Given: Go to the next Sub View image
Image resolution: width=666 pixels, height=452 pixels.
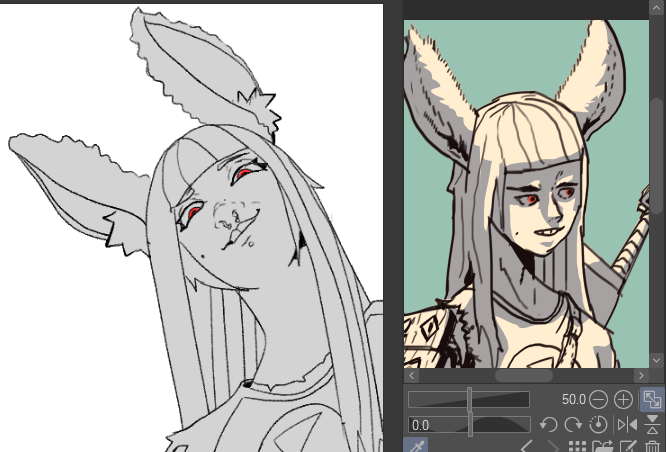Looking at the screenshot, I should [x=551, y=446].
